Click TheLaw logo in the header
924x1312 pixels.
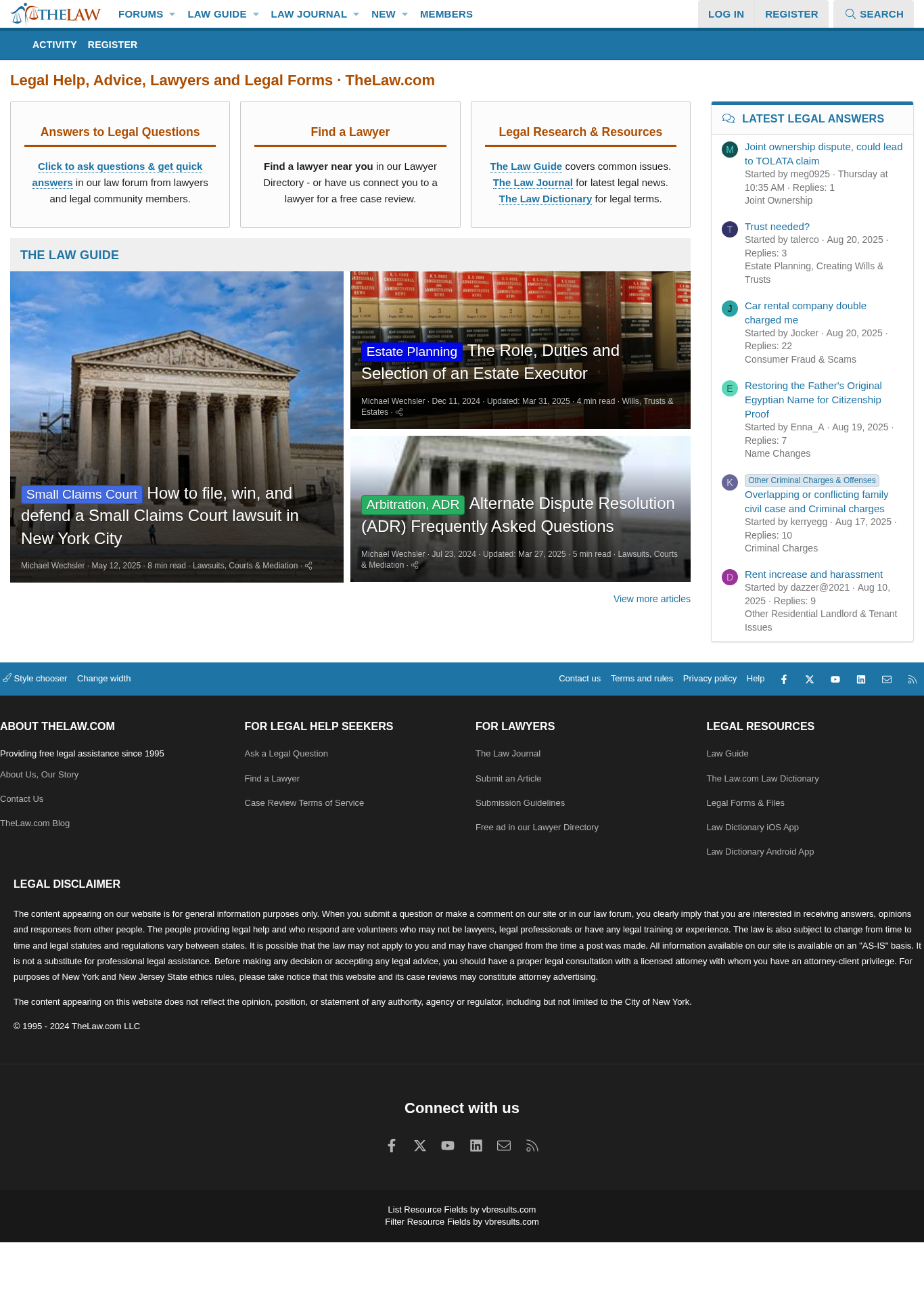[x=56, y=14]
